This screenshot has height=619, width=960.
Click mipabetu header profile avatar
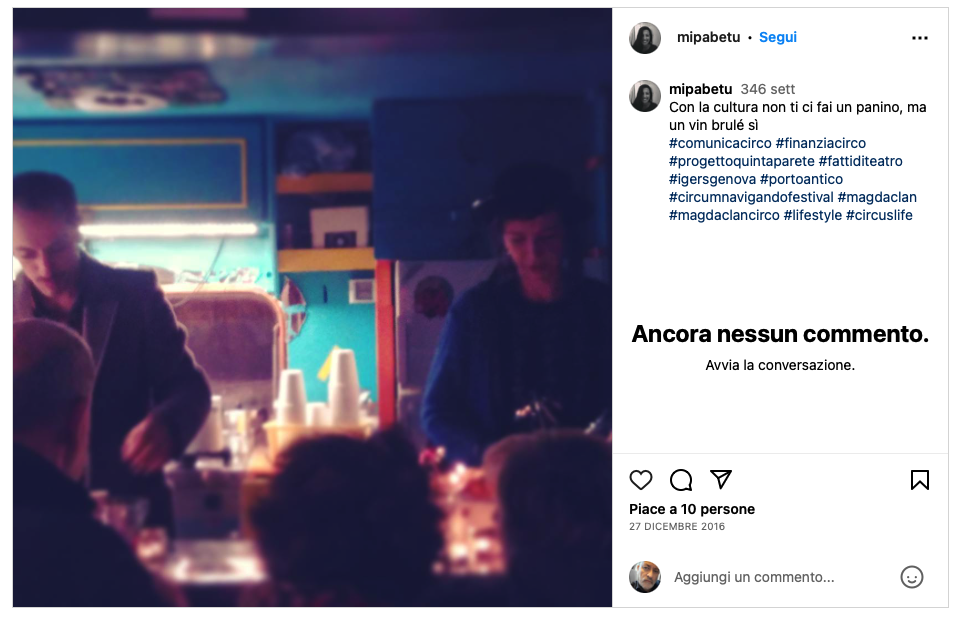pyautogui.click(x=645, y=38)
